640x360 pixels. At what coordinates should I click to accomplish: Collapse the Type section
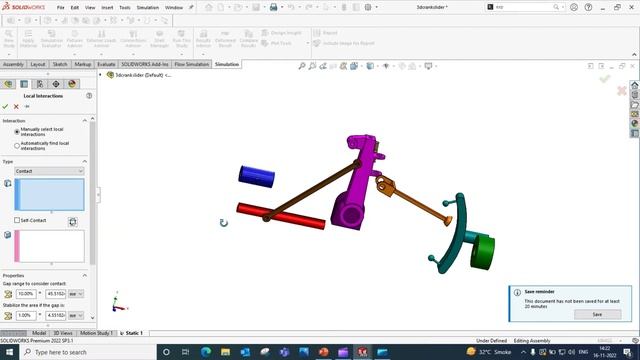click(x=84, y=162)
